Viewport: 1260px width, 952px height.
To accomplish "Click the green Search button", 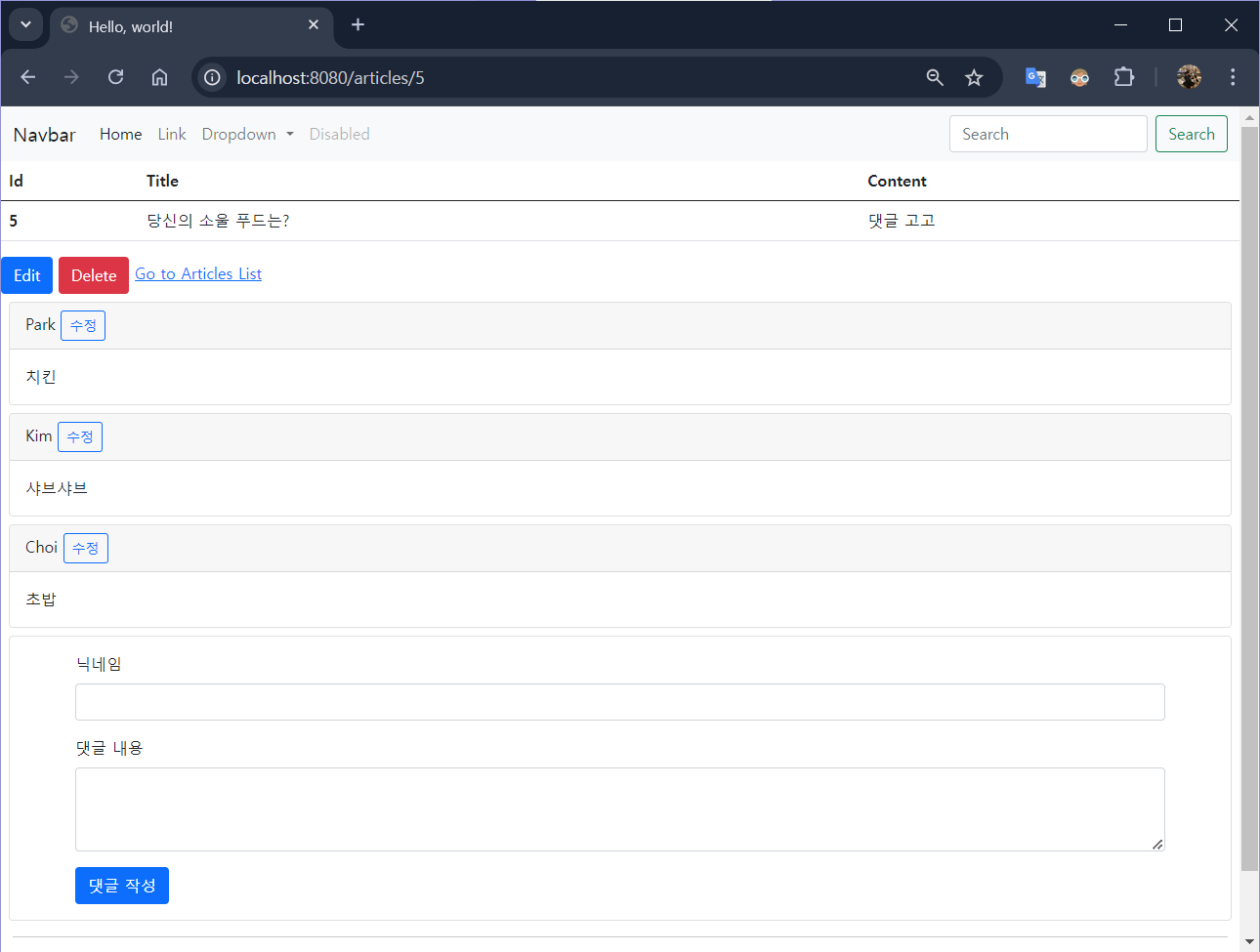I will [1192, 134].
